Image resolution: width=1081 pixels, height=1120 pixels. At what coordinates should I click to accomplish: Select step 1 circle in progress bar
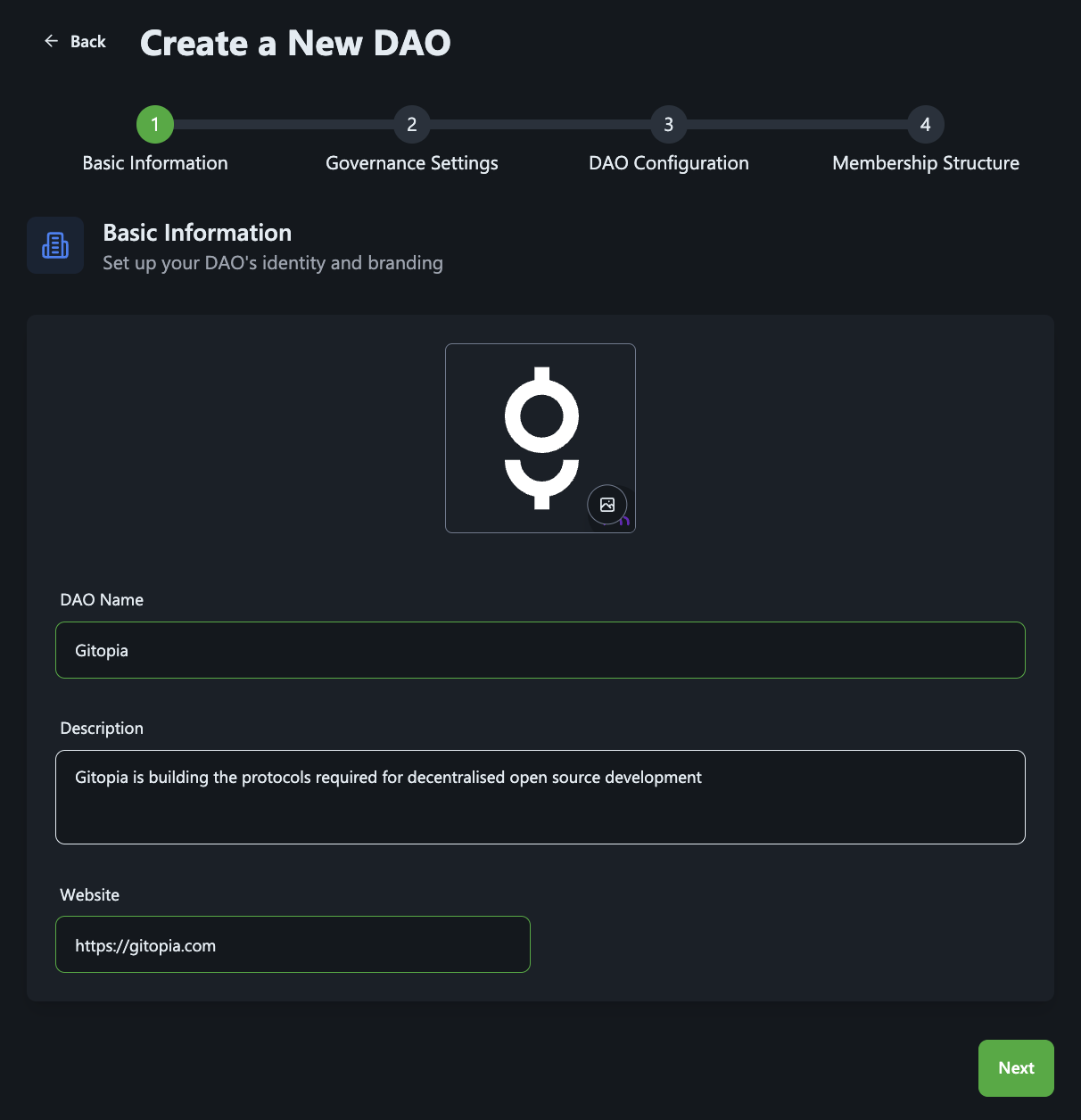pyautogui.click(x=155, y=125)
